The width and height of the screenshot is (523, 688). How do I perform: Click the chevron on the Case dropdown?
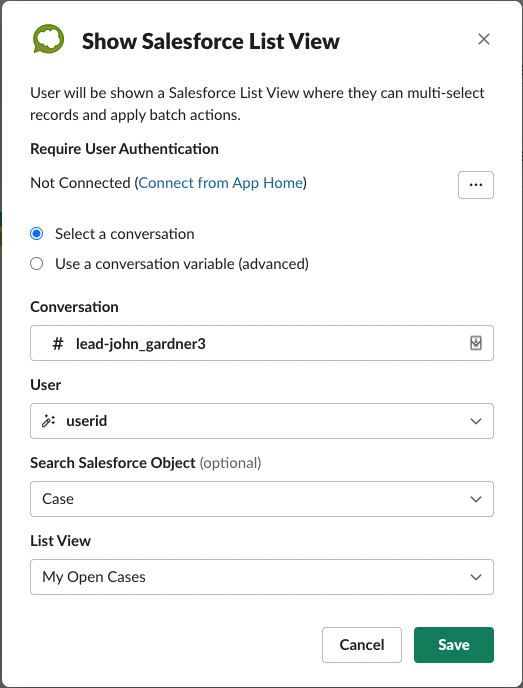coord(476,499)
